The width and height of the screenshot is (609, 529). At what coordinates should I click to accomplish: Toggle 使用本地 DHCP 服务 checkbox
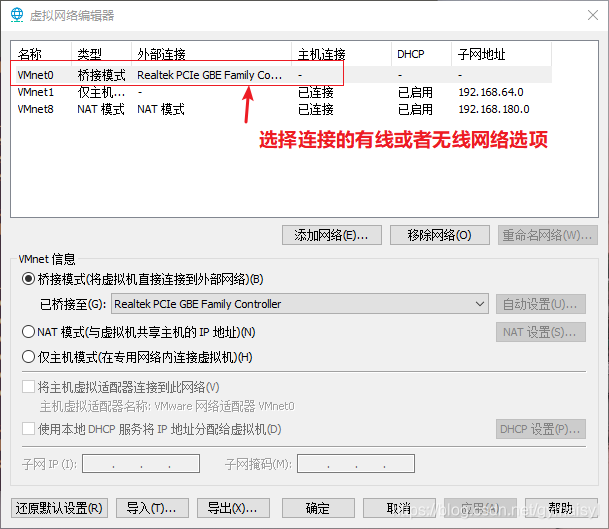[x=28, y=429]
